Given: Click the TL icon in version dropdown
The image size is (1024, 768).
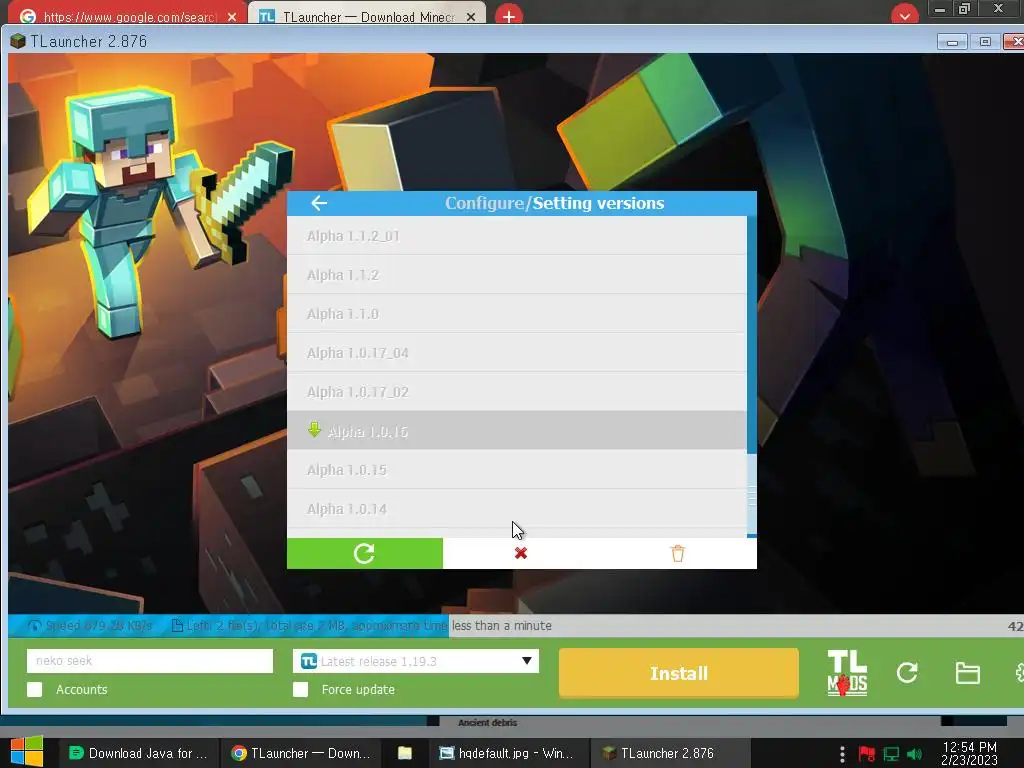Looking at the screenshot, I should coord(308,661).
